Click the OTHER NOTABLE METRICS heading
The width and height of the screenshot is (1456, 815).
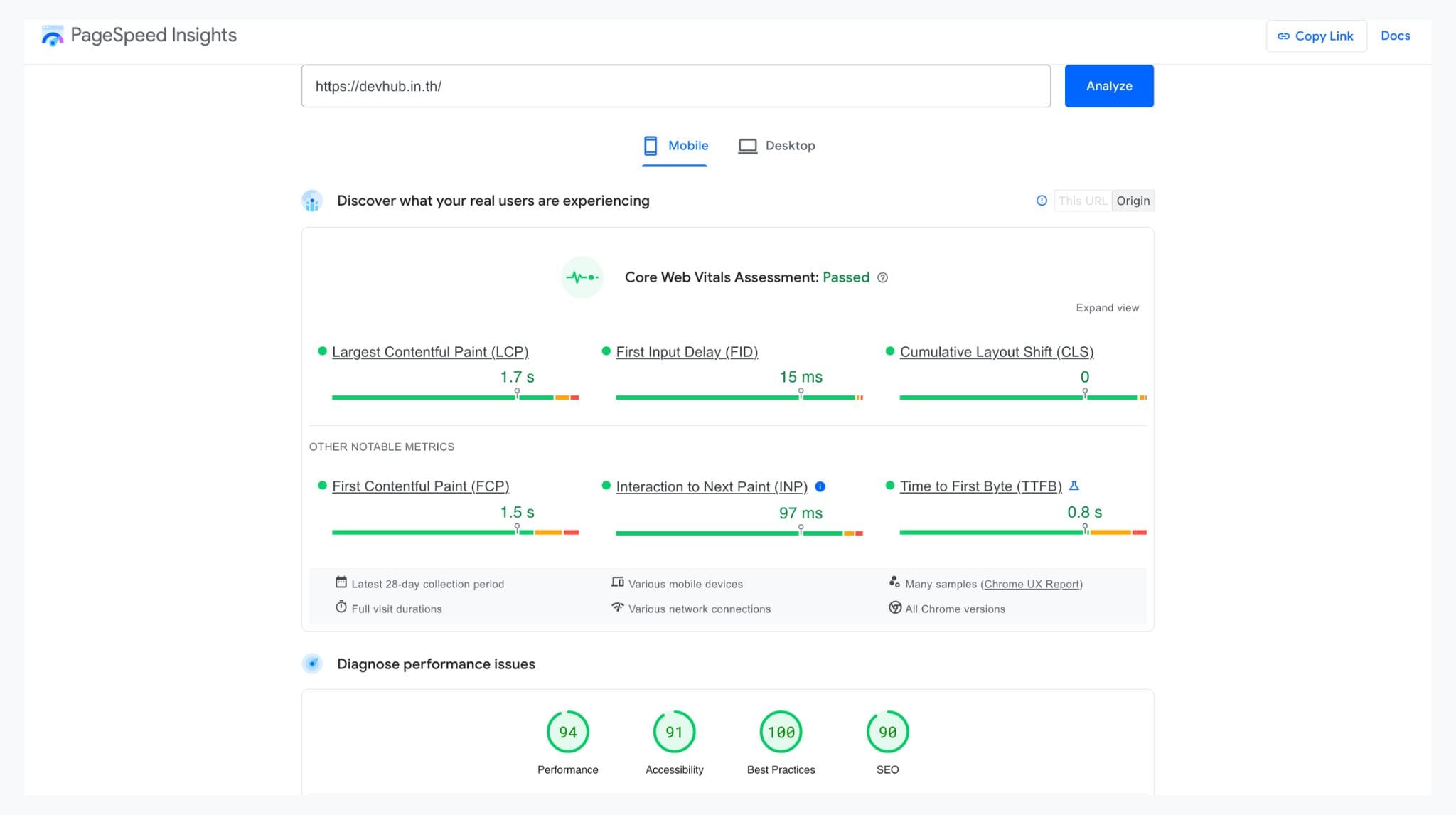click(382, 447)
